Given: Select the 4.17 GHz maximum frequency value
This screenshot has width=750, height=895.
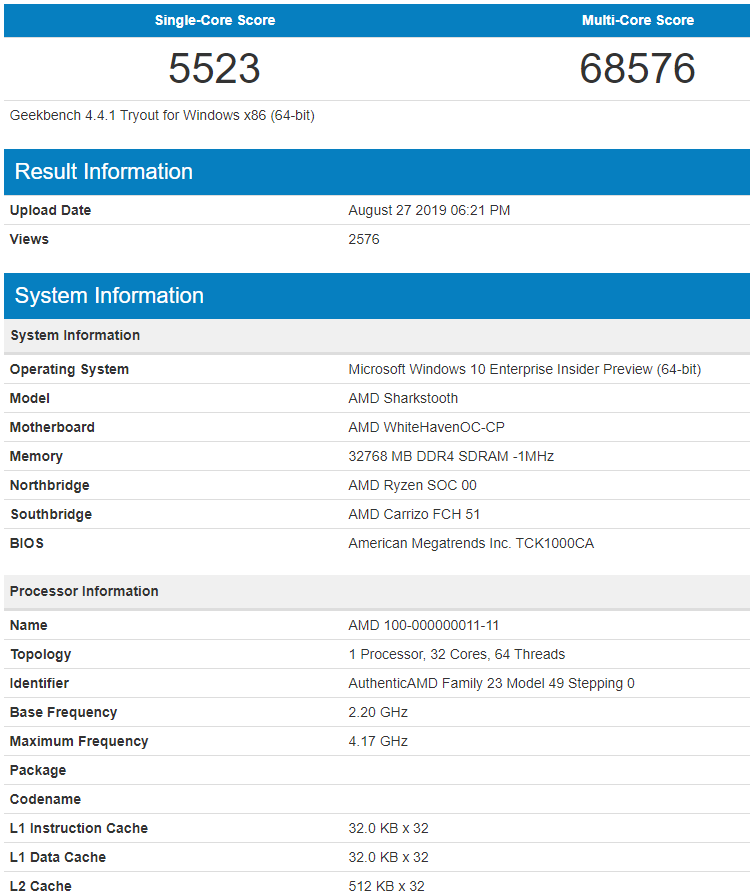Looking at the screenshot, I should [x=378, y=741].
